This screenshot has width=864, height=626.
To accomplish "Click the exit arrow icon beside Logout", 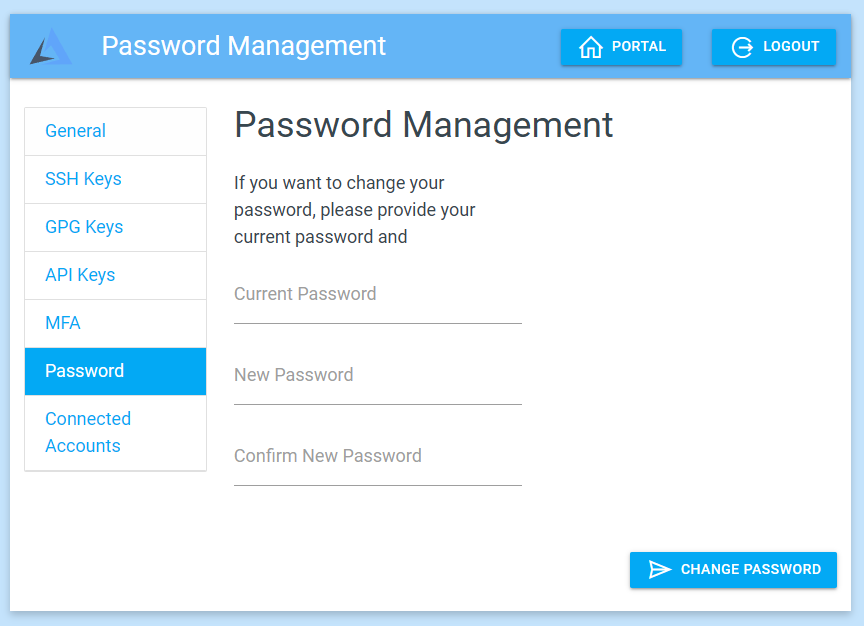I will pos(742,47).
